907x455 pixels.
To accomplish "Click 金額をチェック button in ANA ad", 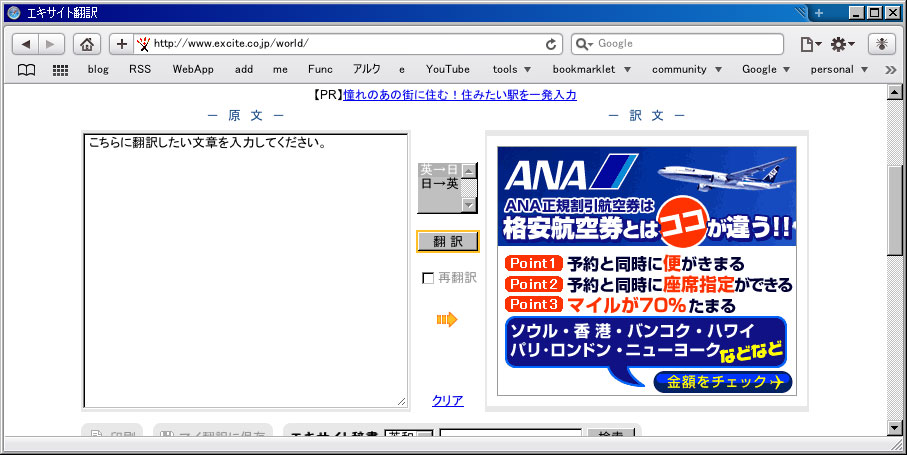I will [722, 382].
